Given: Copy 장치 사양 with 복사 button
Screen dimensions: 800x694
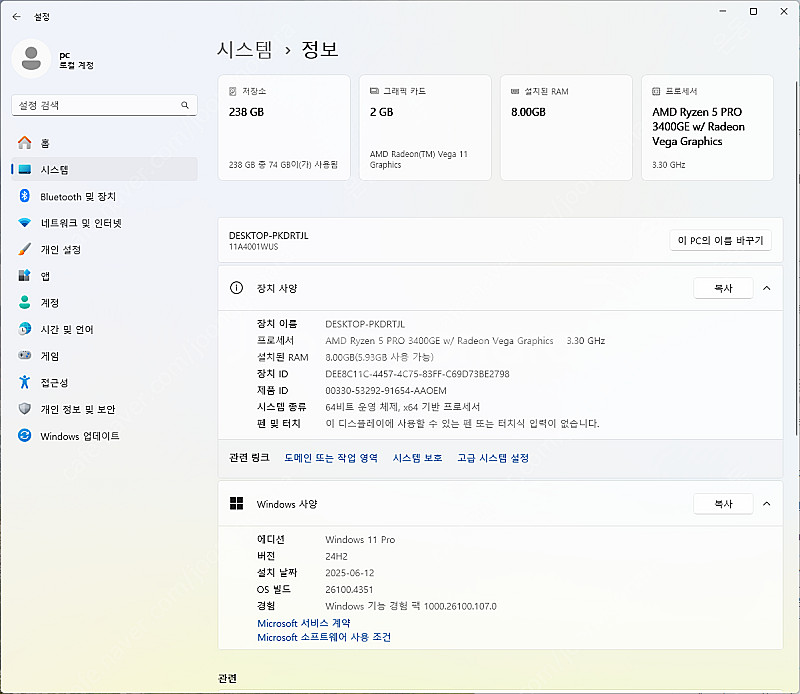Looking at the screenshot, I should point(723,288).
